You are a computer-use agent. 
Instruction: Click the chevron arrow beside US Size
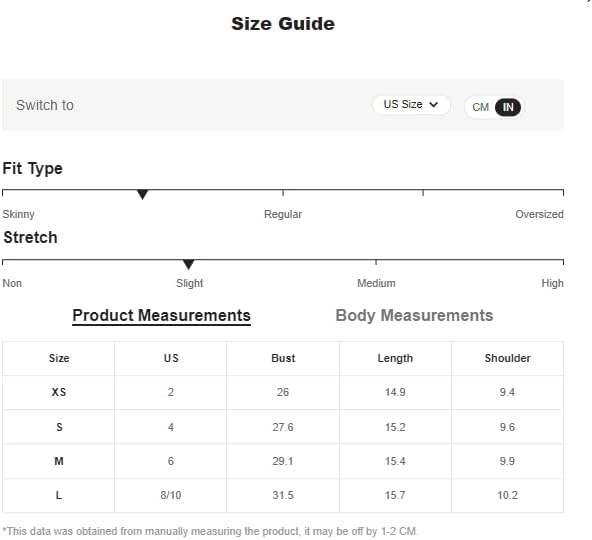point(434,105)
